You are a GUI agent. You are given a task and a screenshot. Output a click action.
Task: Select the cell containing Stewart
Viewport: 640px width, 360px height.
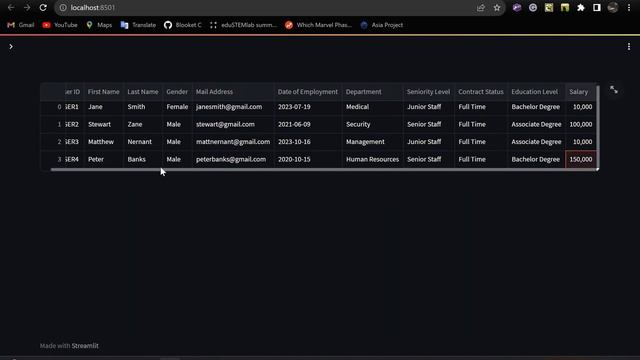(104, 124)
